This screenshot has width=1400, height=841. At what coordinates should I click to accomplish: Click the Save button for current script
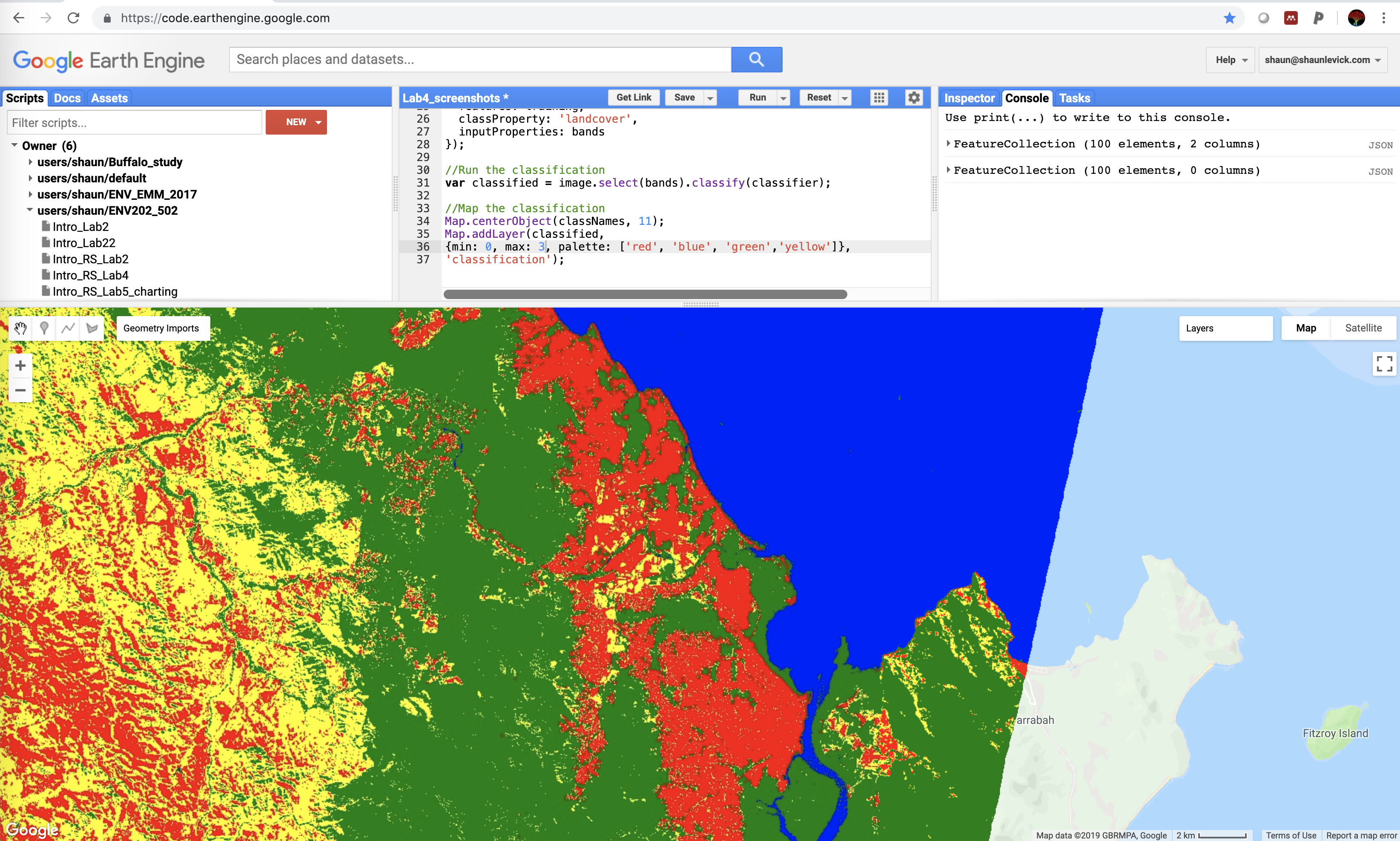(x=684, y=97)
